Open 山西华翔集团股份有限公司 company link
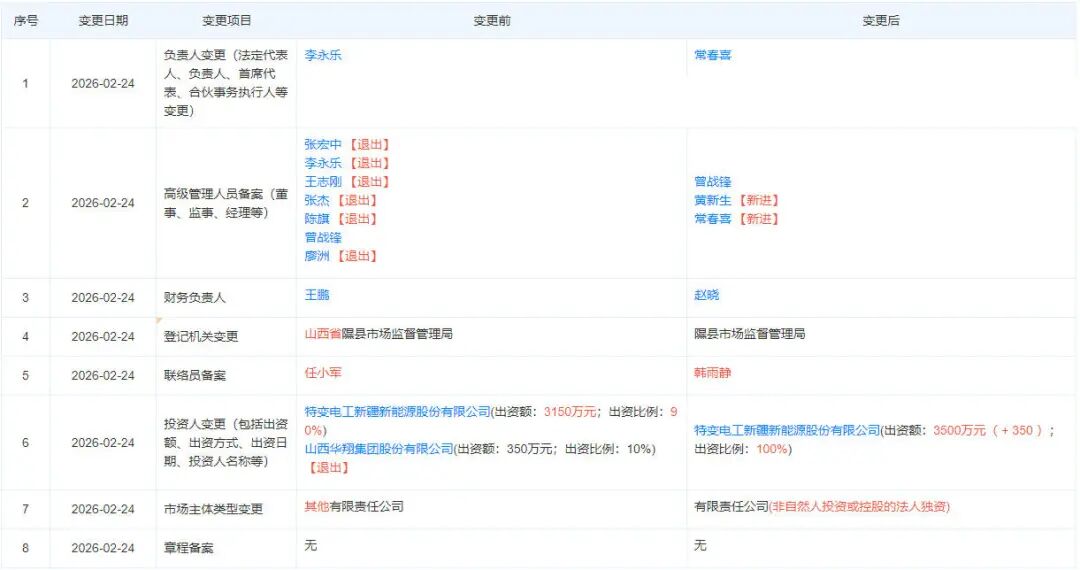The image size is (1080, 570). click(379, 449)
